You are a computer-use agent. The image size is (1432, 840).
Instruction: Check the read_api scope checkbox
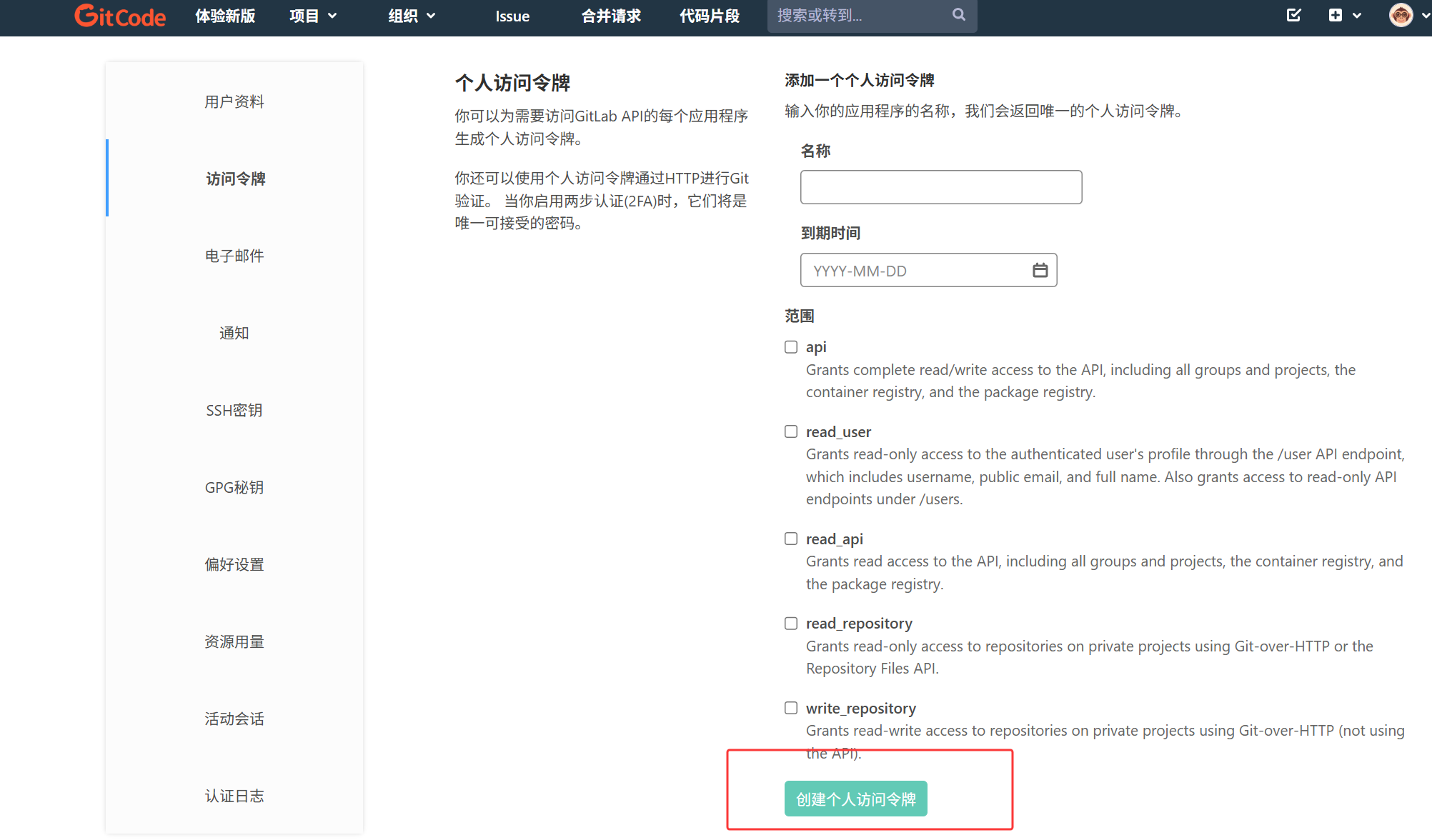[790, 539]
